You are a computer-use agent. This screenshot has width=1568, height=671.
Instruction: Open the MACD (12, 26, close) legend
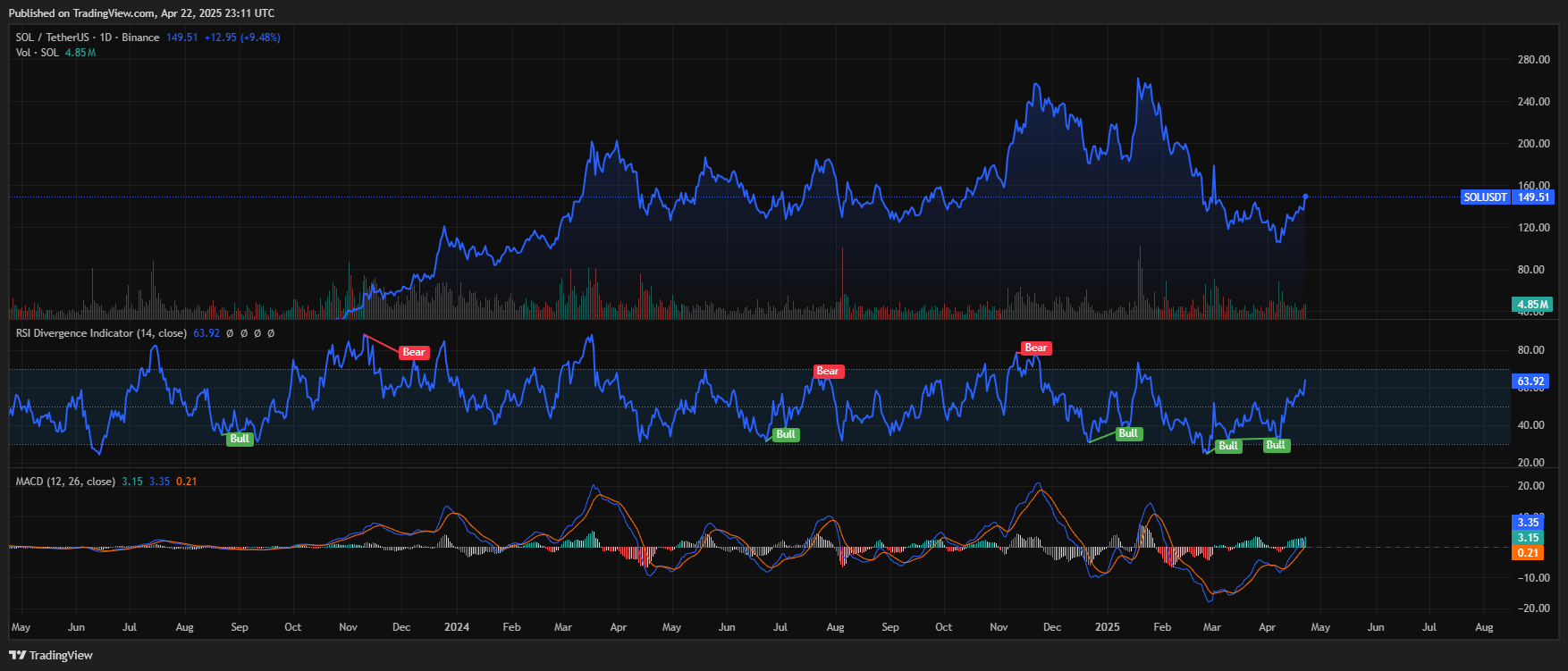65,482
